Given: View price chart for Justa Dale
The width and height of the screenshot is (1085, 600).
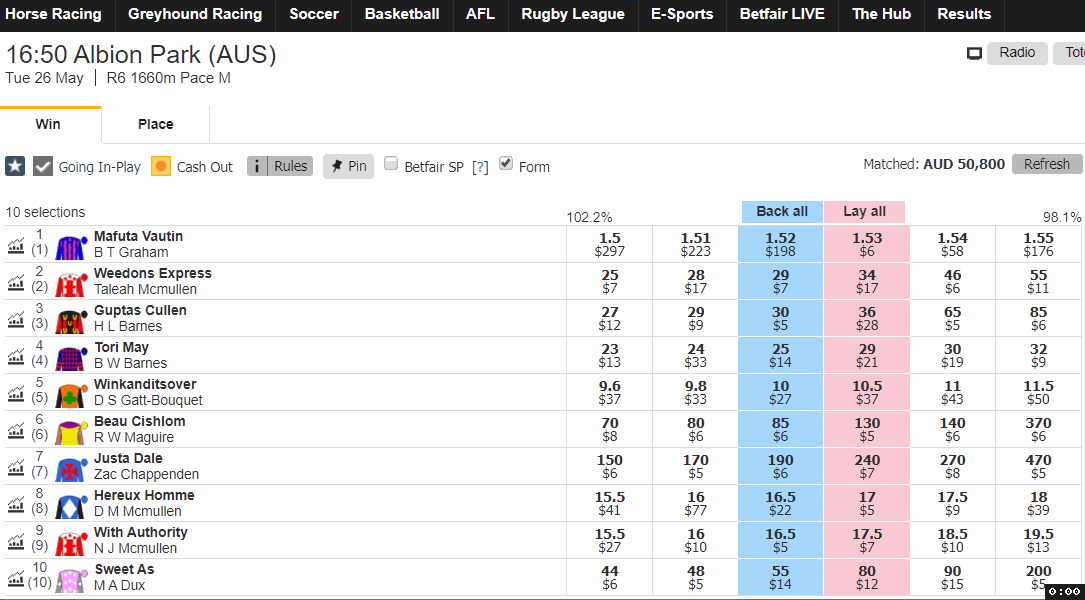Looking at the screenshot, I should [15, 465].
